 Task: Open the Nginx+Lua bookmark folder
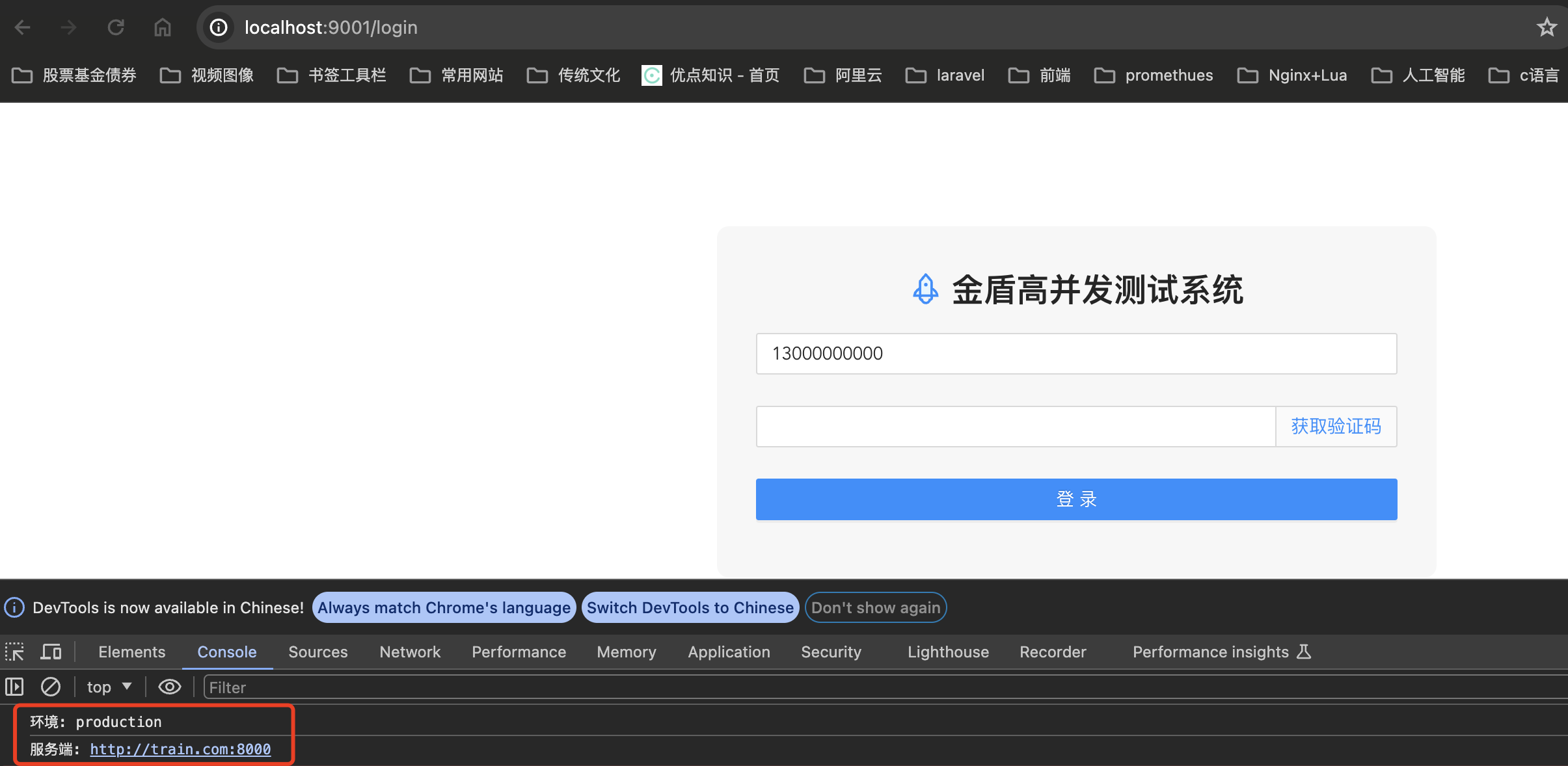(x=1292, y=75)
